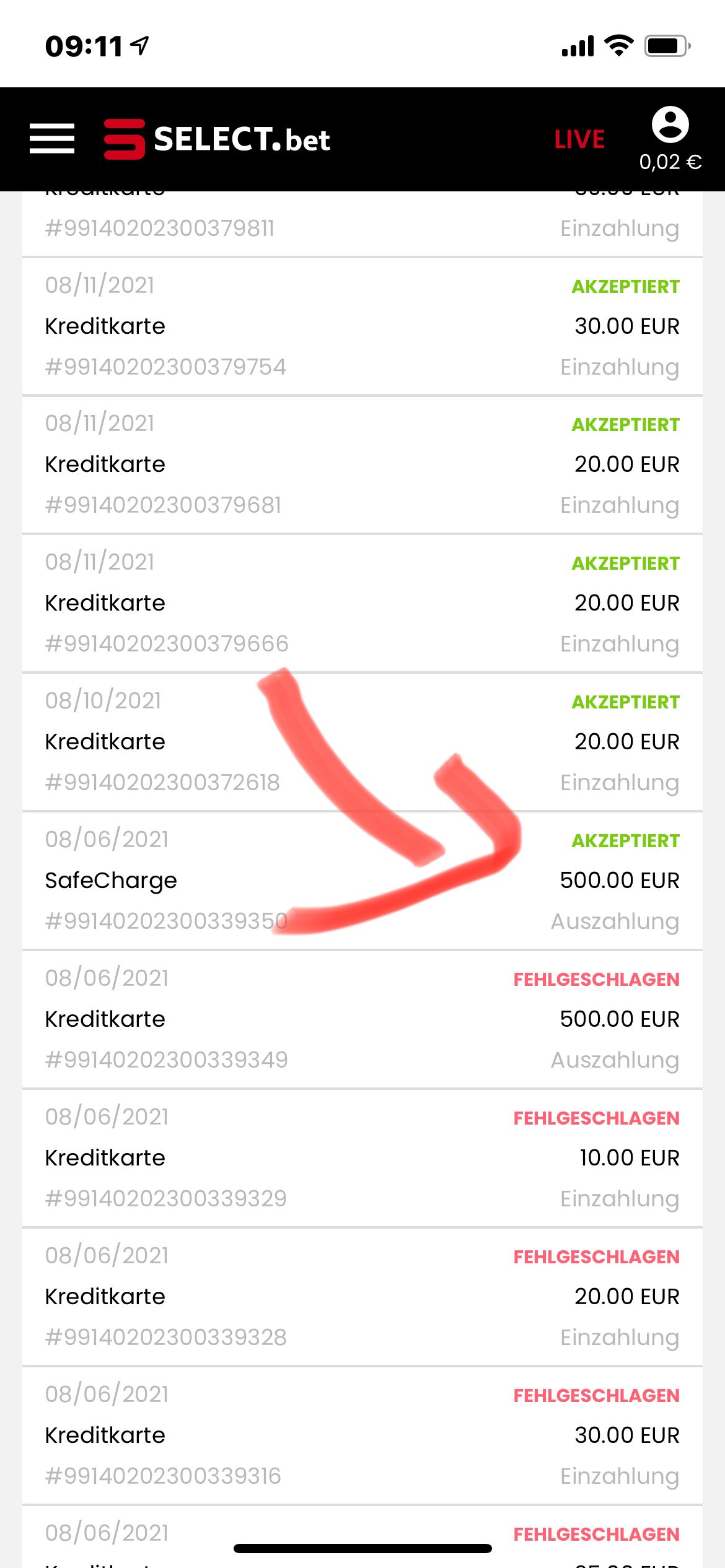Tap the home indicator bar
Viewport: 725px width, 1568px height.
click(x=362, y=1549)
